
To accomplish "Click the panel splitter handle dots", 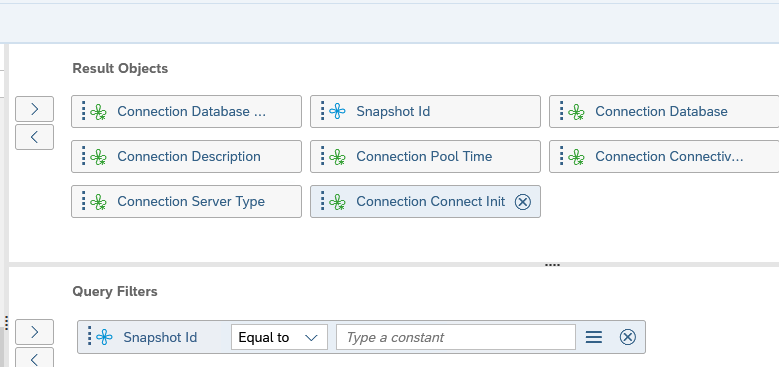I will 552,265.
